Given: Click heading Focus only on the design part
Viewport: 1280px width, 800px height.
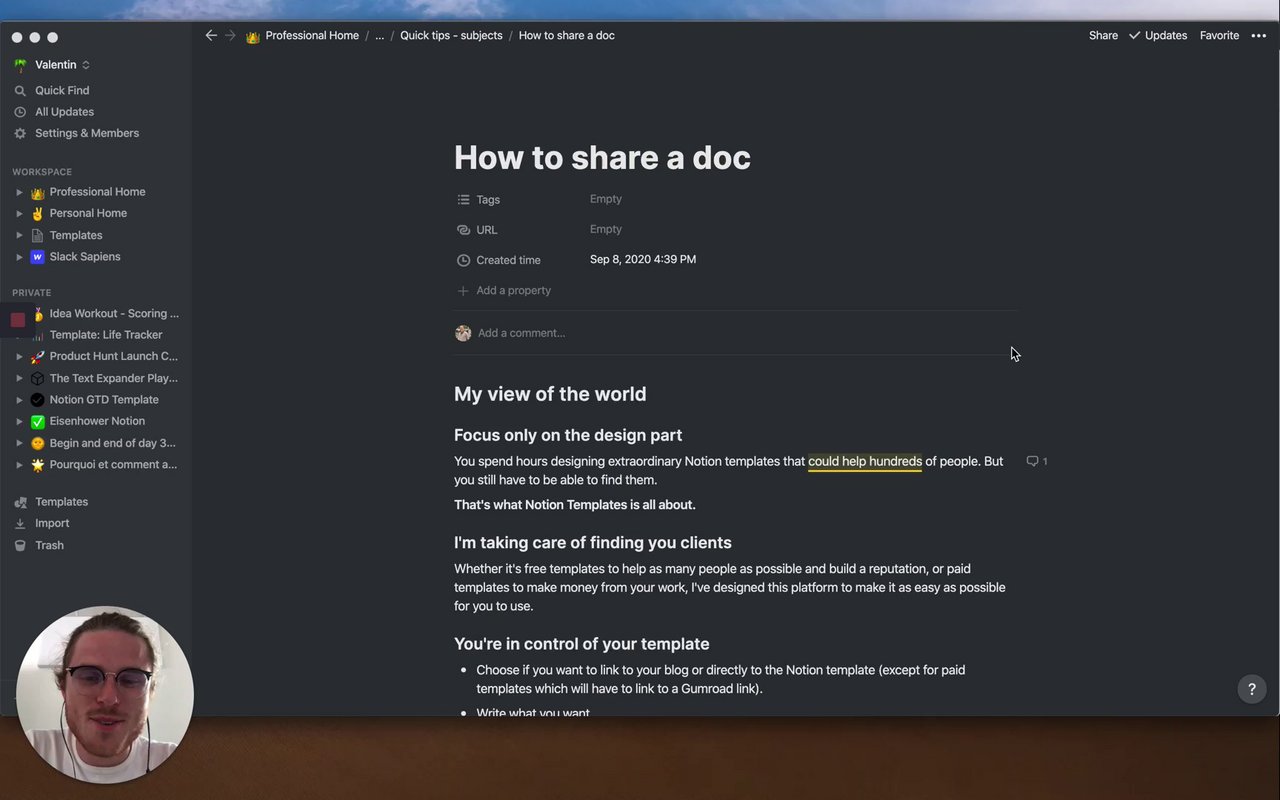Looking at the screenshot, I should click(x=568, y=435).
